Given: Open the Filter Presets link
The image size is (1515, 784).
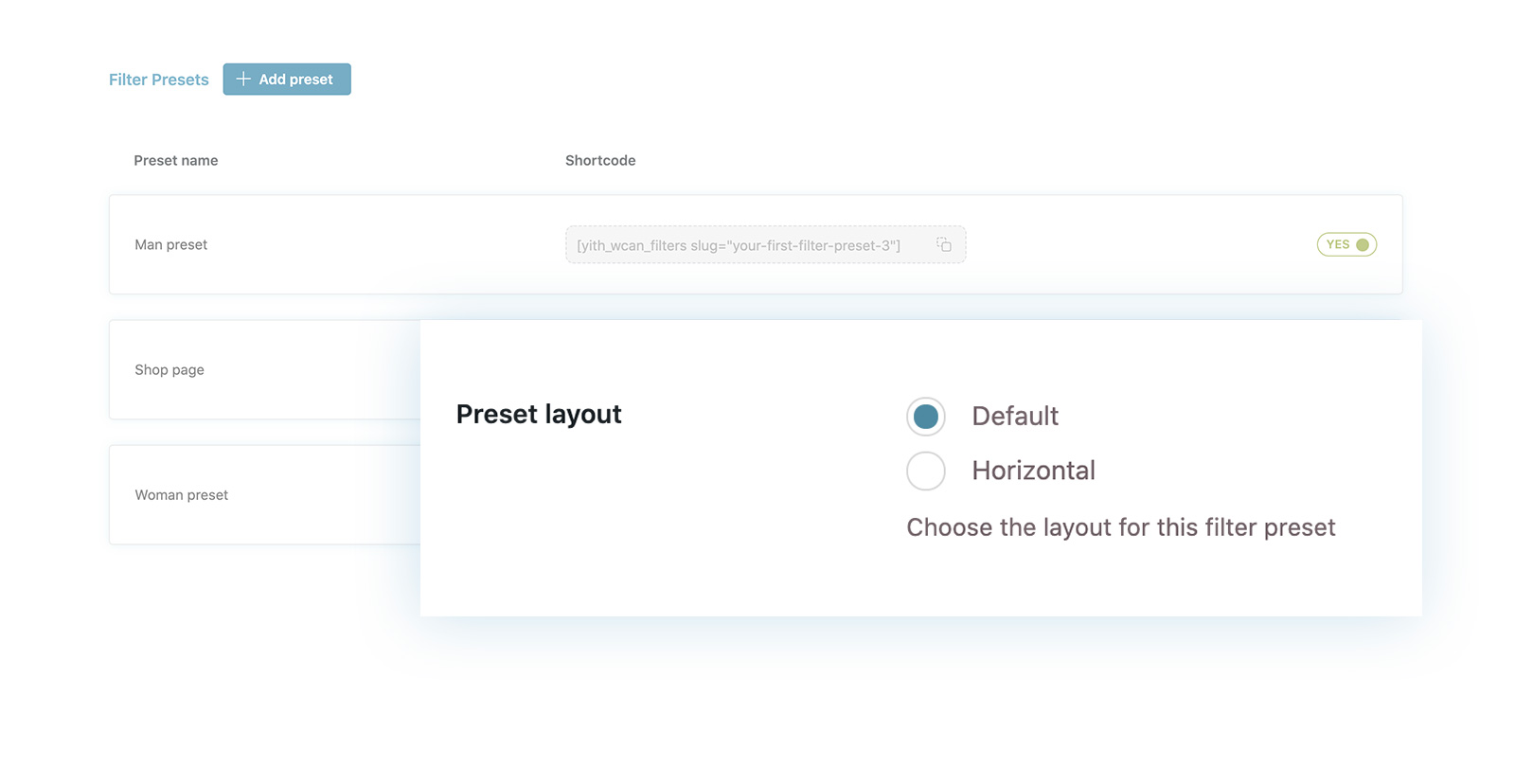Looking at the screenshot, I should (x=158, y=80).
